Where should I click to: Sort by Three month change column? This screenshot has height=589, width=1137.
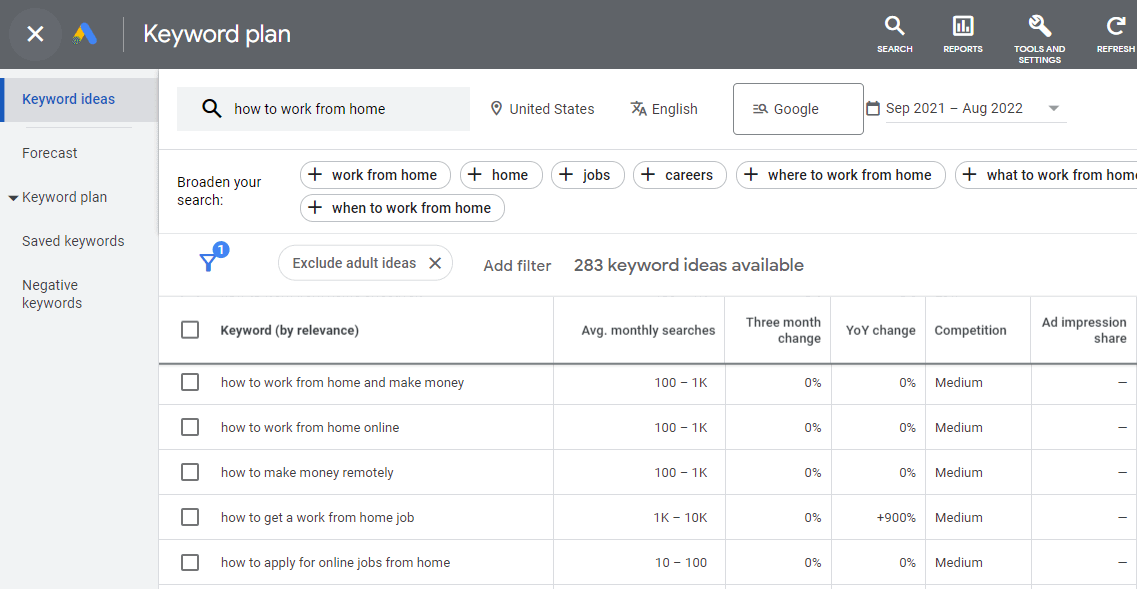pyautogui.click(x=783, y=330)
